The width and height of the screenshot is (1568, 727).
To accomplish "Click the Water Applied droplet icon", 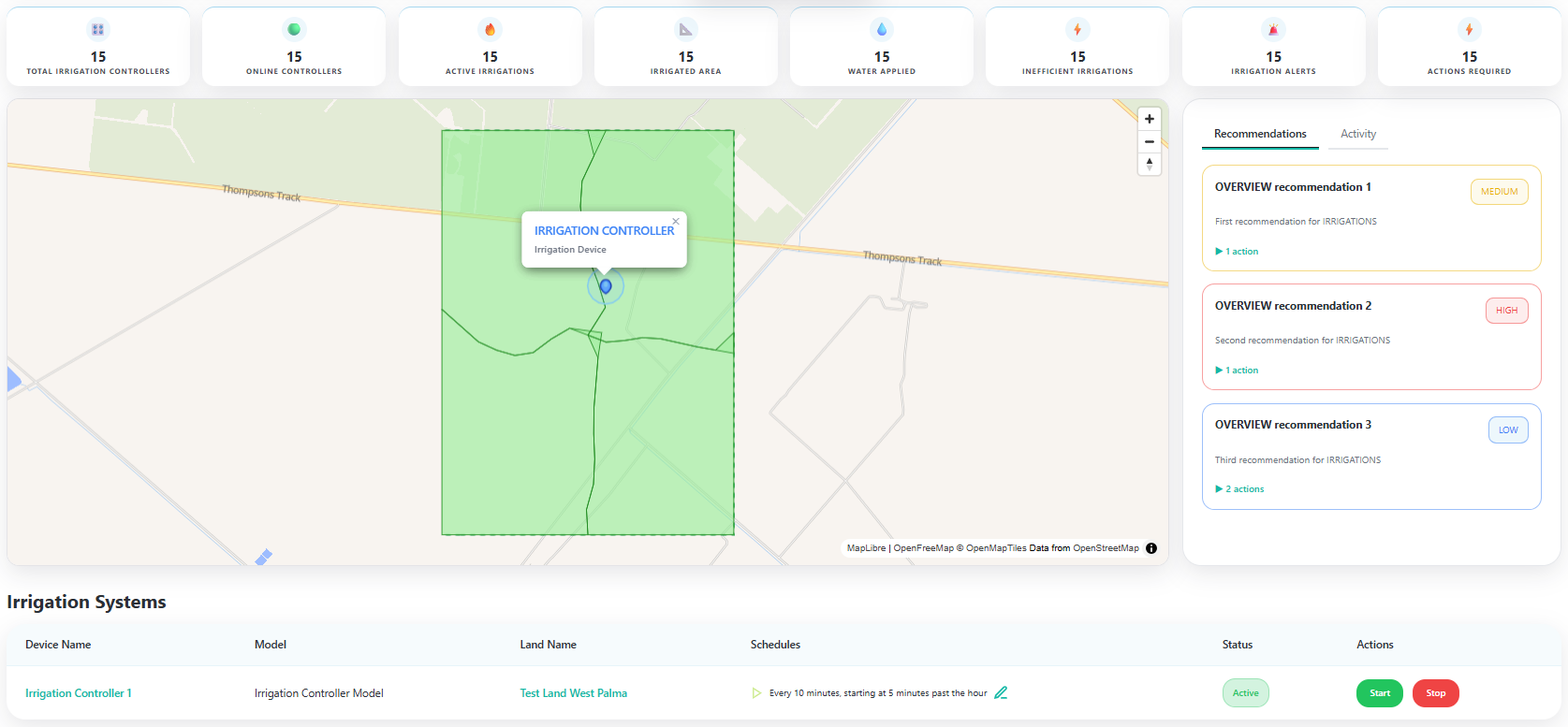I will pos(882,30).
